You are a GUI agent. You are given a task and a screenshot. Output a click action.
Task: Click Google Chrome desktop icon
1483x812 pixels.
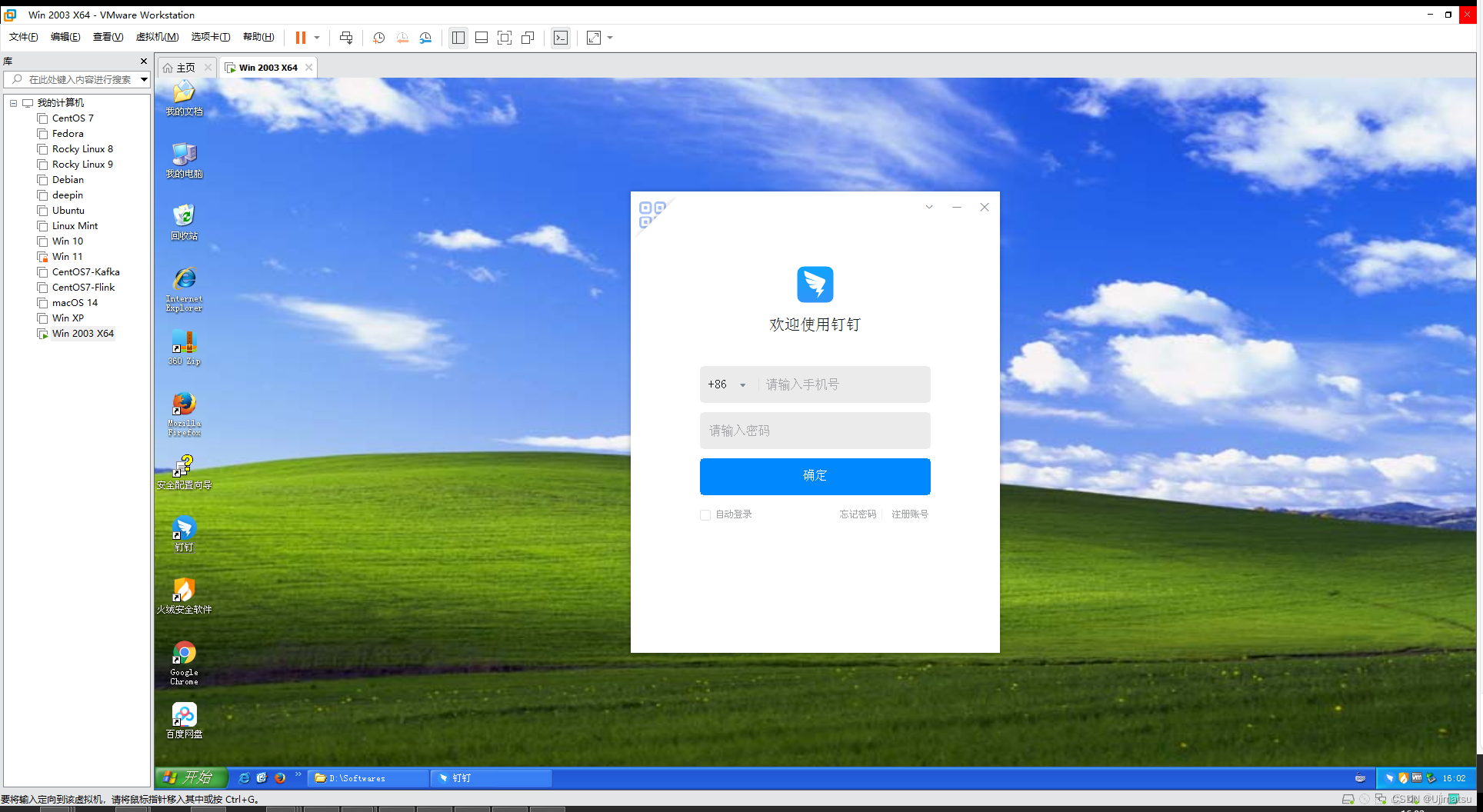(184, 664)
